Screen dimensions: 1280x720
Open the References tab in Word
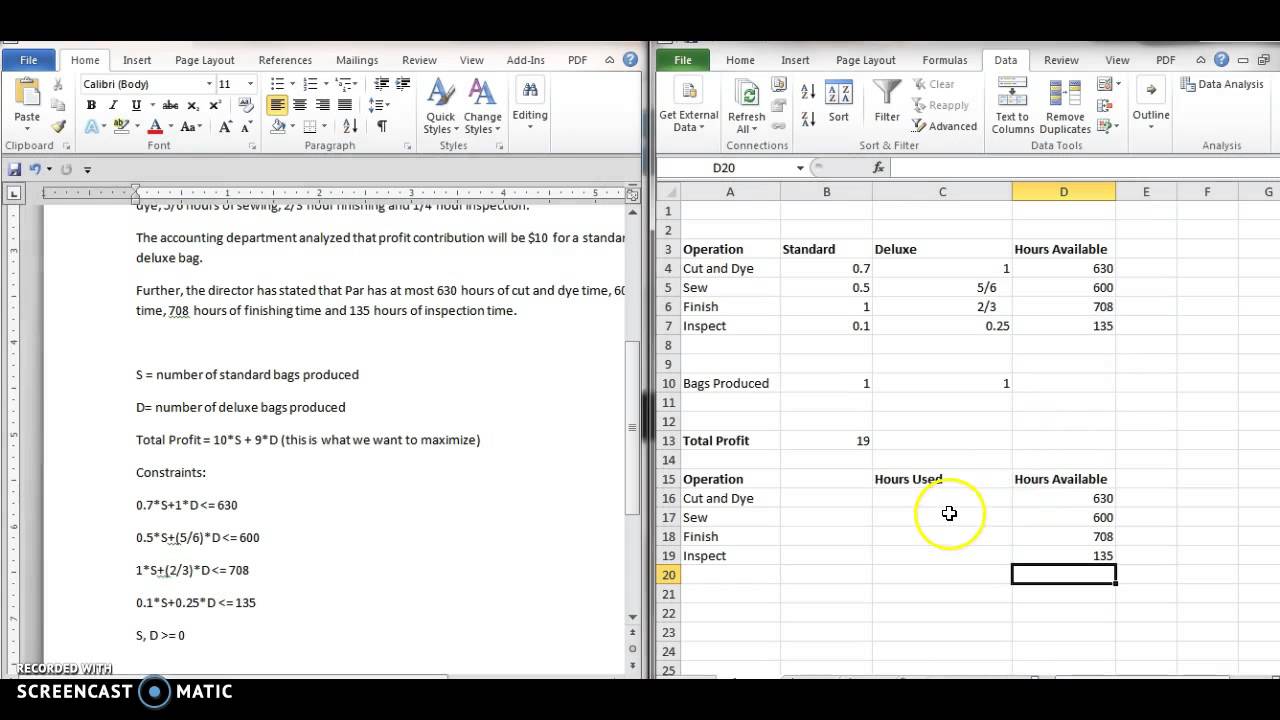pyautogui.click(x=285, y=60)
